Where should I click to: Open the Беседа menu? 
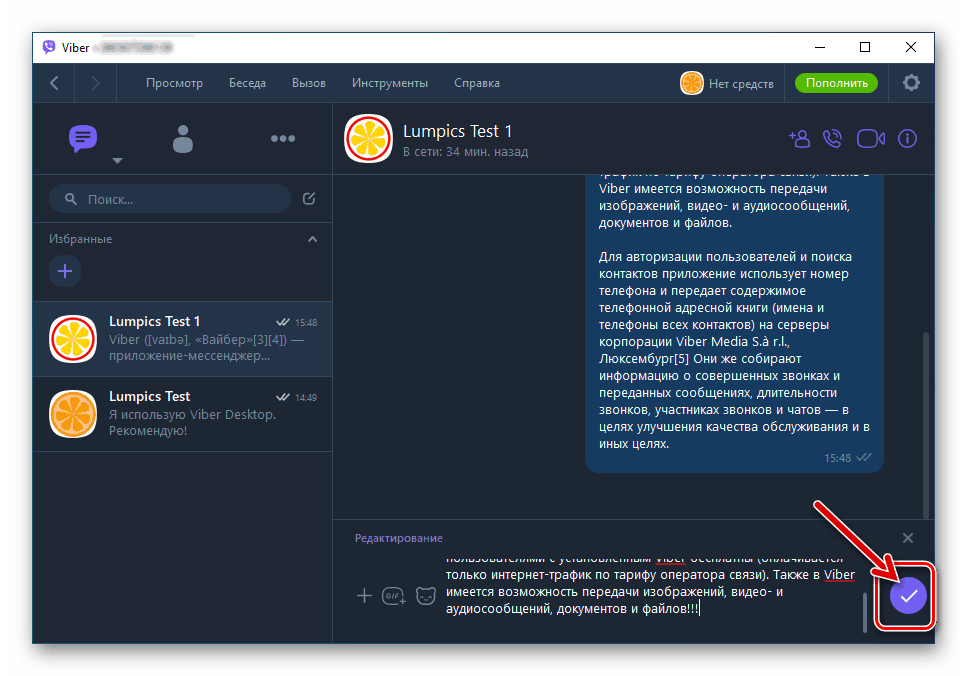point(247,83)
